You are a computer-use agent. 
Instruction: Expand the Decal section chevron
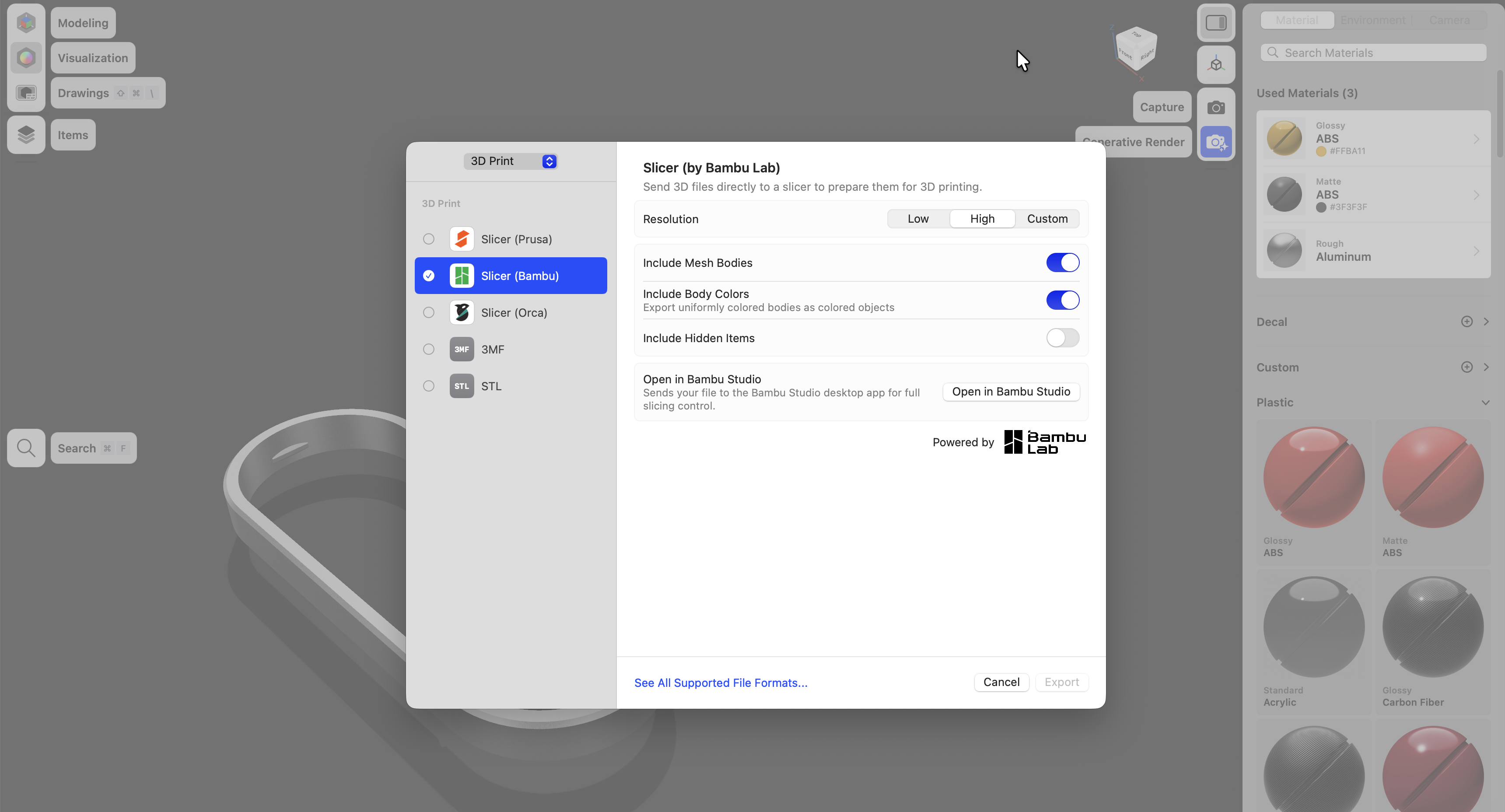1486,322
